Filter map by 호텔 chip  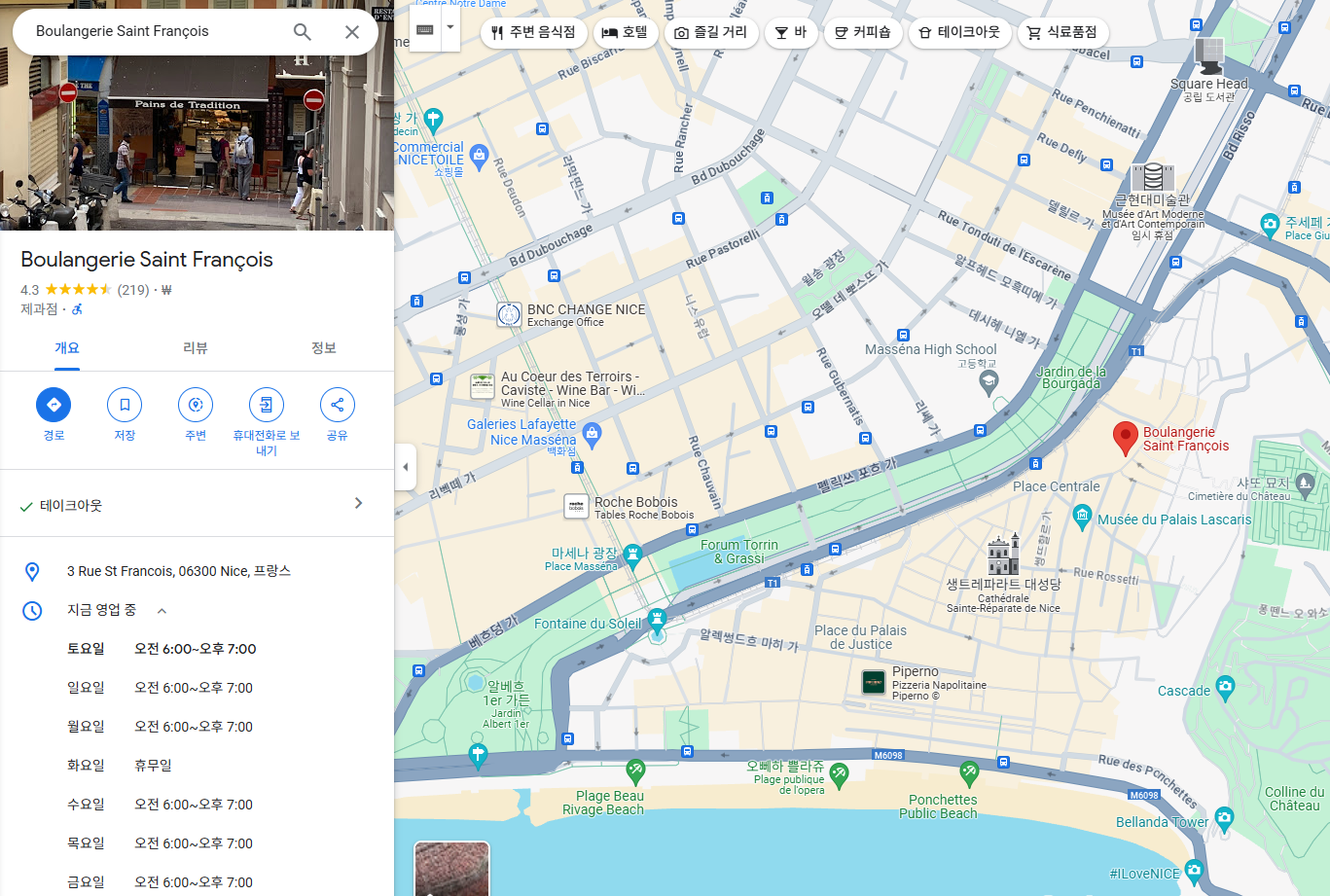625,32
